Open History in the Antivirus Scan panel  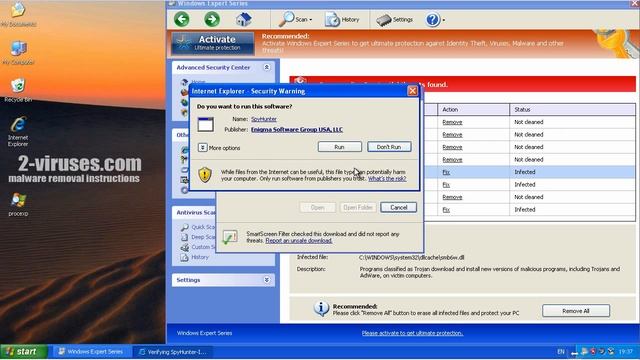pos(195,257)
